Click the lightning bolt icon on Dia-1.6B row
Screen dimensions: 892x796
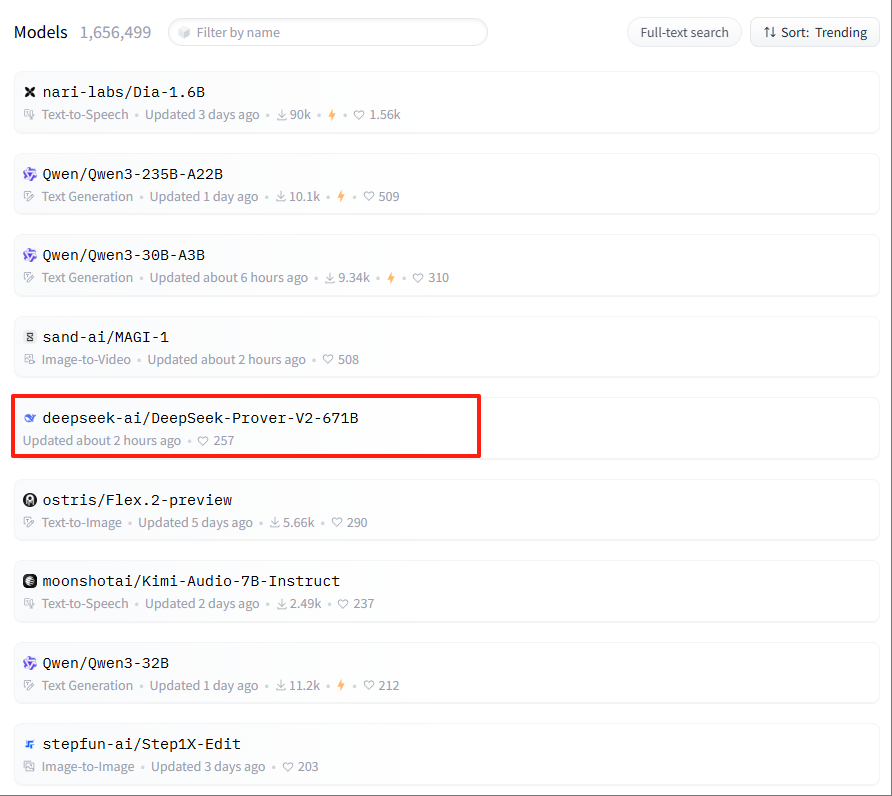(x=332, y=115)
